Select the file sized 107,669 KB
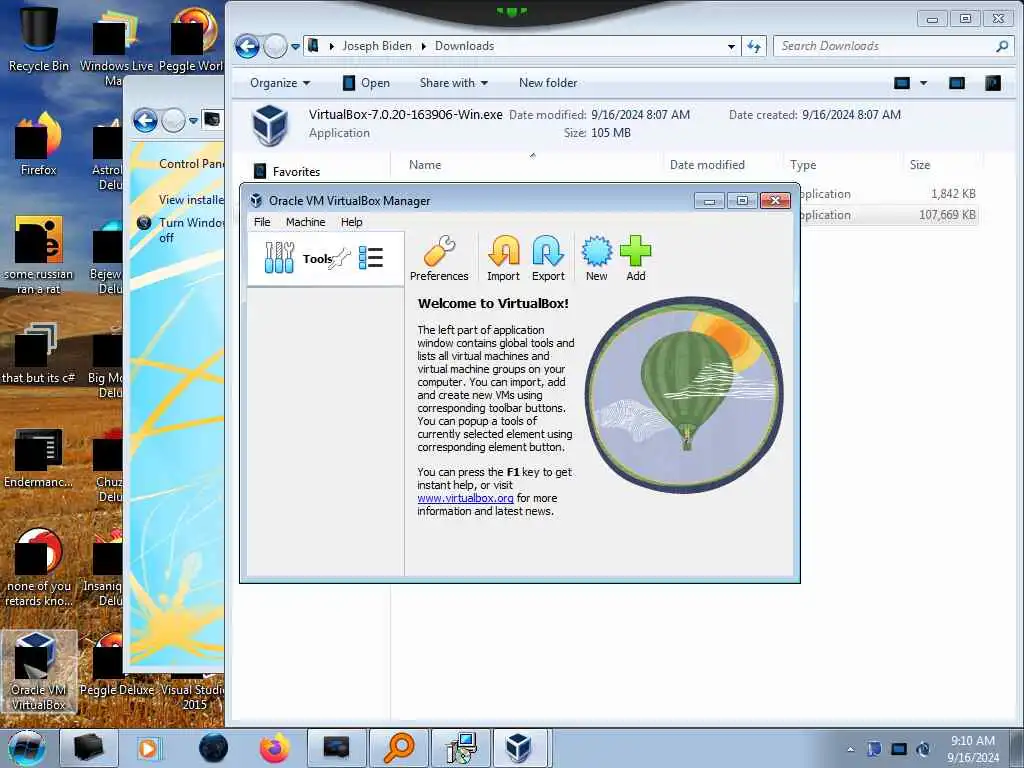This screenshot has width=1024, height=768. [x=889, y=215]
